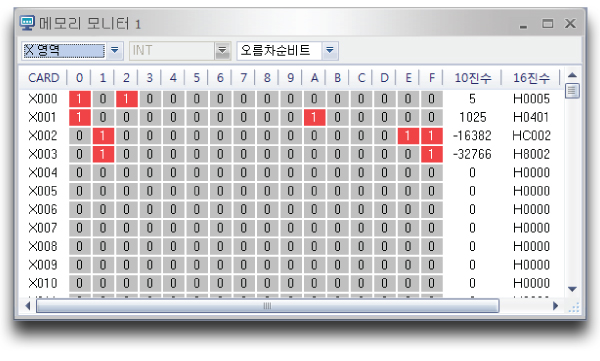
Task: Select the X000 card row label
Action: pos(43,99)
